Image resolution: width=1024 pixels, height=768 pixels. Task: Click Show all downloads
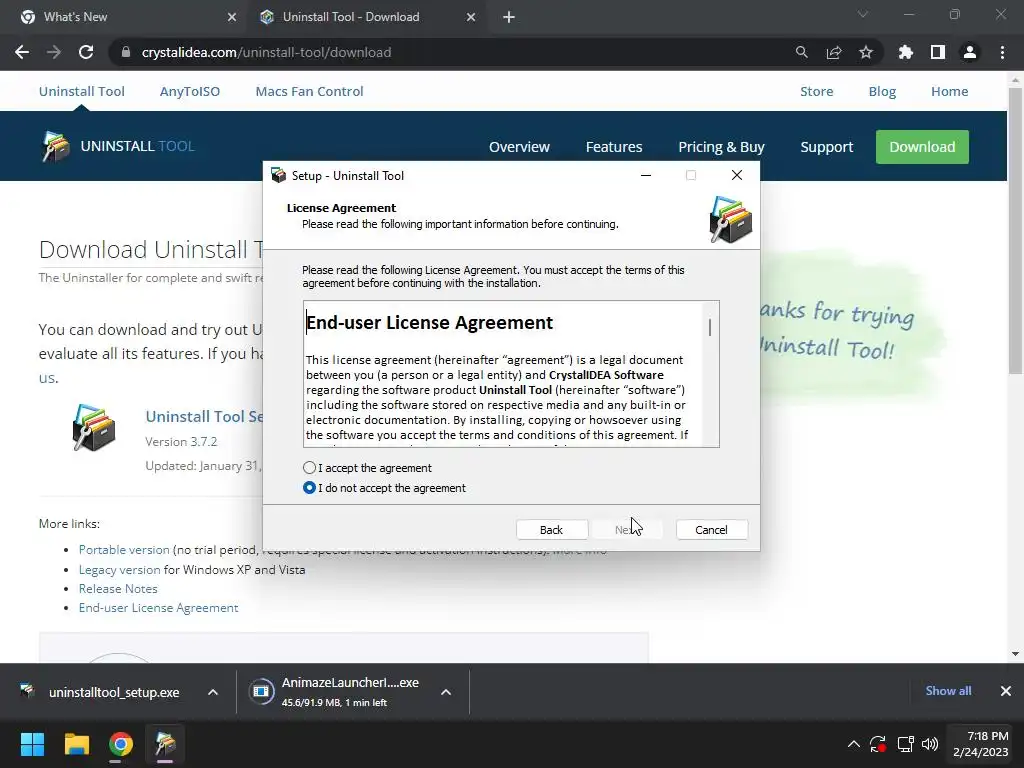(x=948, y=691)
